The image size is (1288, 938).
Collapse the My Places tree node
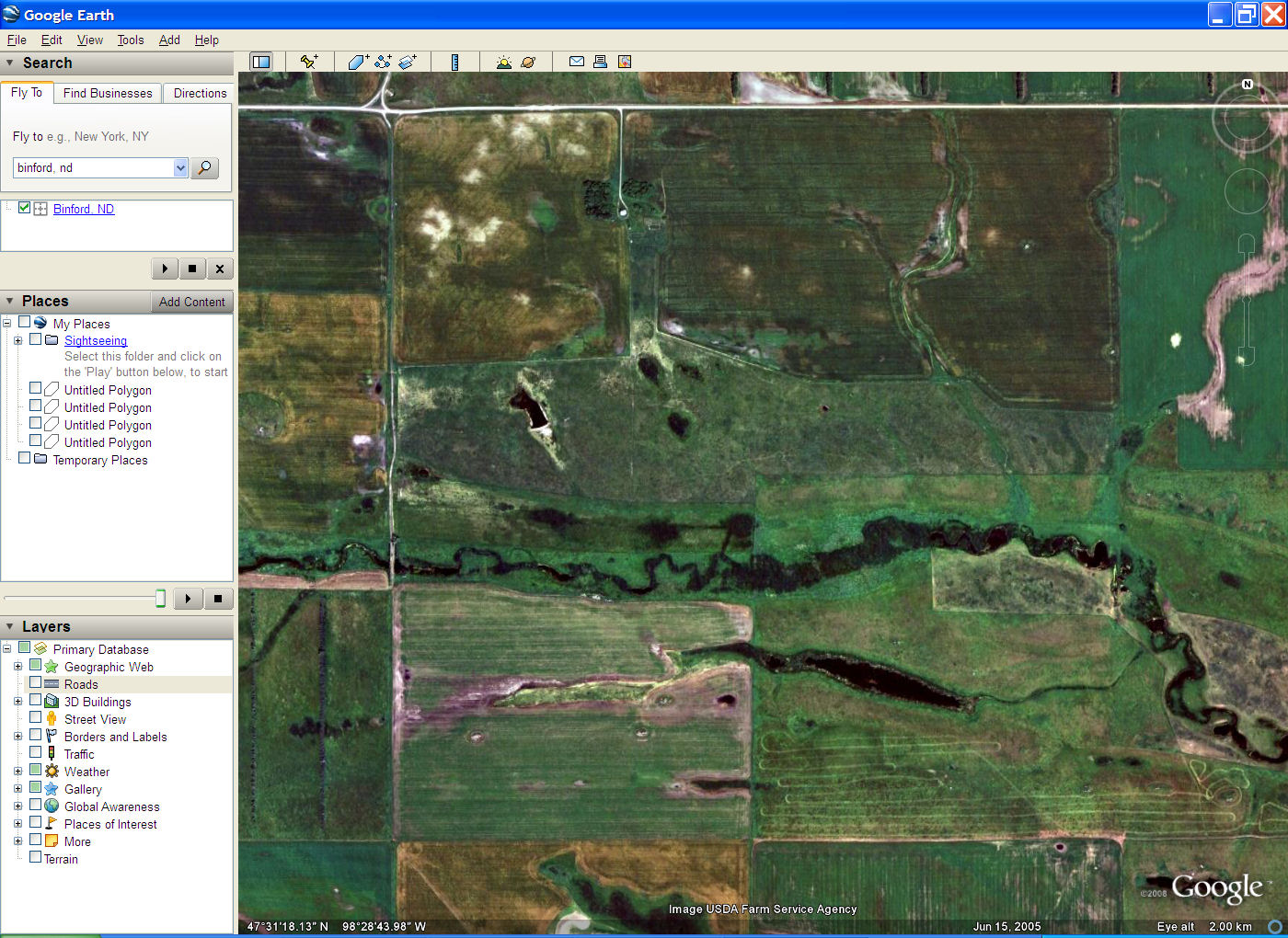tap(6, 323)
